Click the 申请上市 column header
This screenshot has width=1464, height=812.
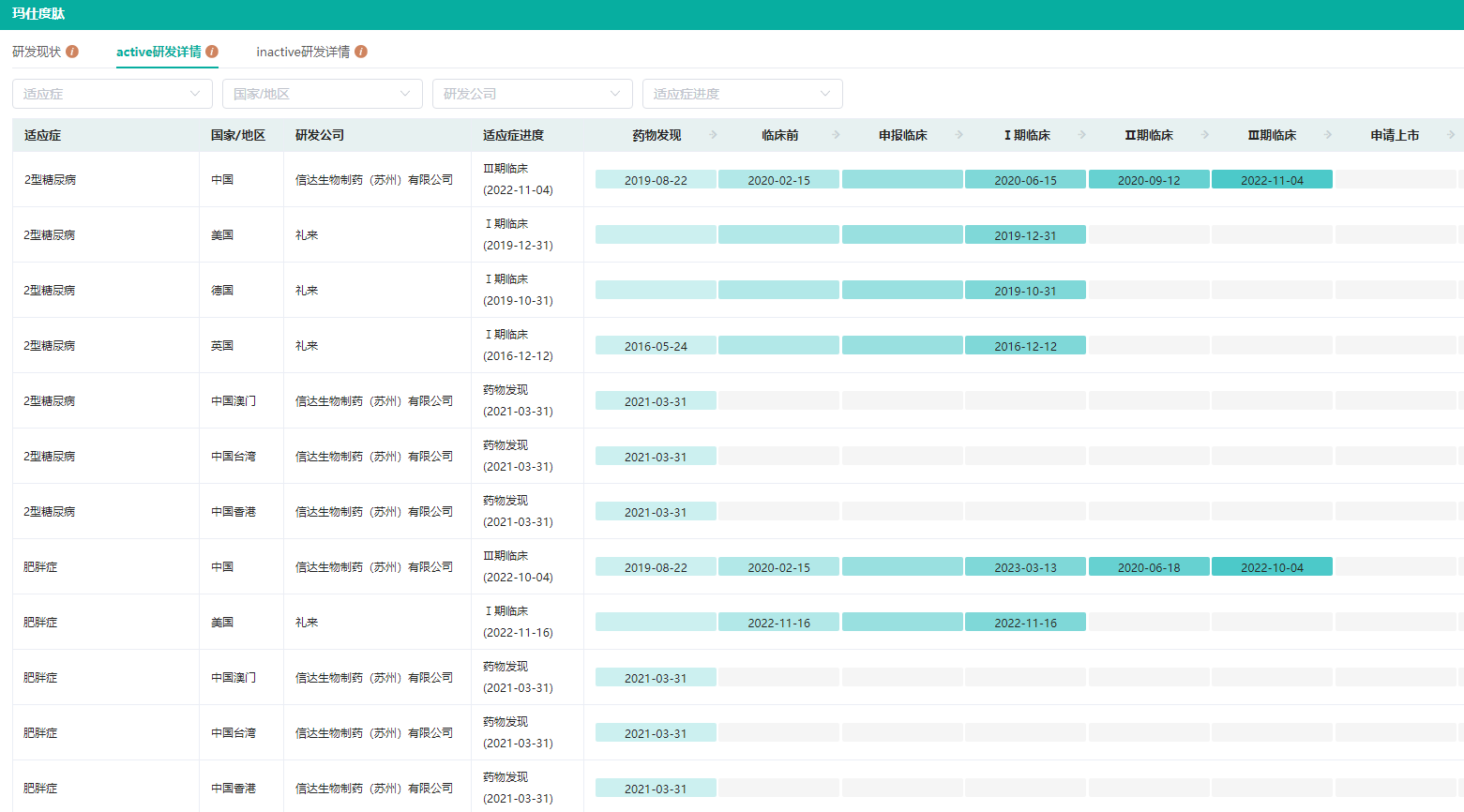[x=1394, y=135]
